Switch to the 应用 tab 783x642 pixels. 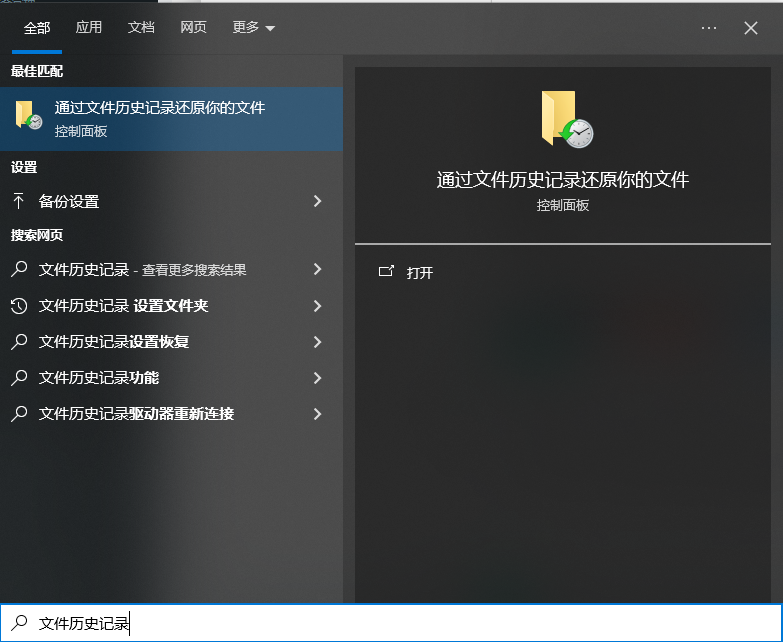point(89,27)
